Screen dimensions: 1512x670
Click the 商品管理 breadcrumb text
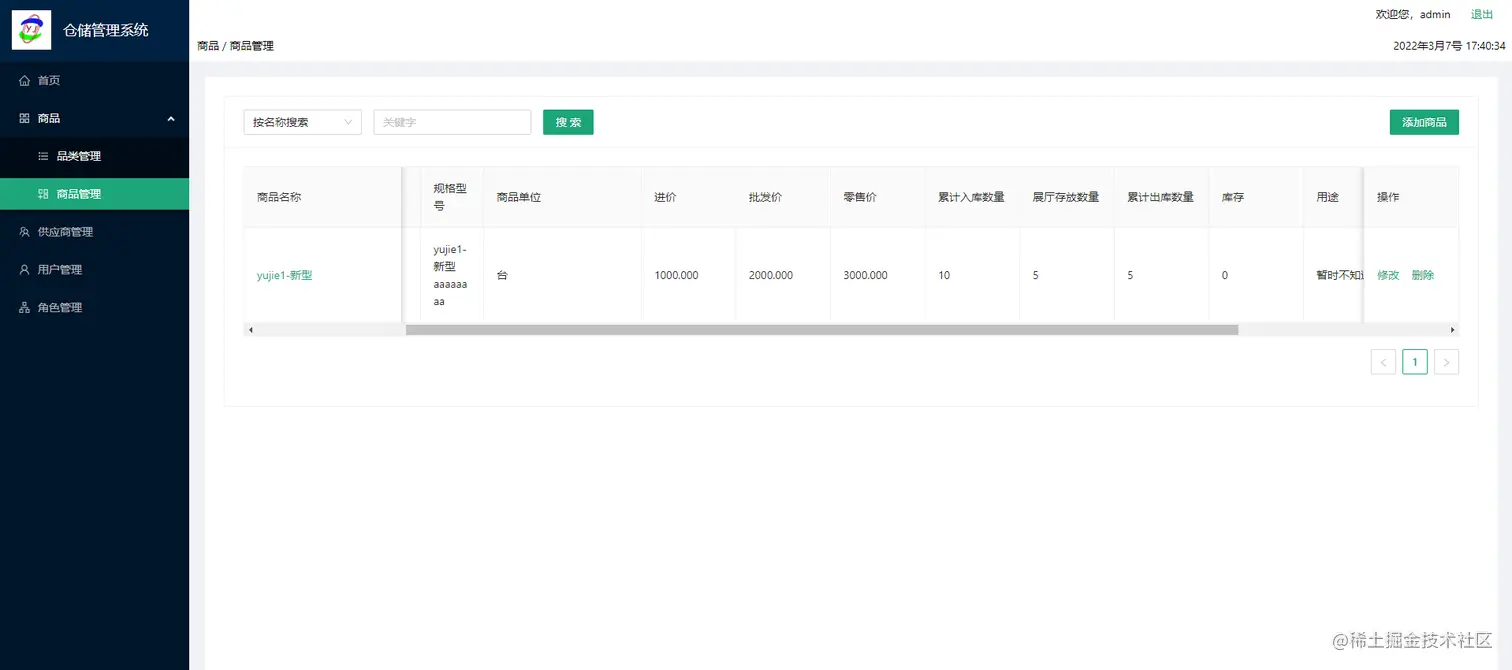click(252, 46)
